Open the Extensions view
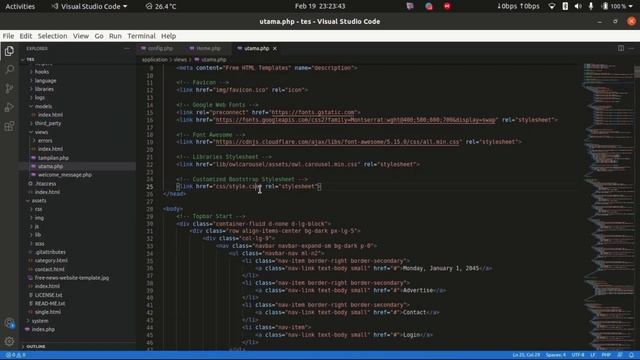This screenshot has width=640, height=360. coord(9,126)
